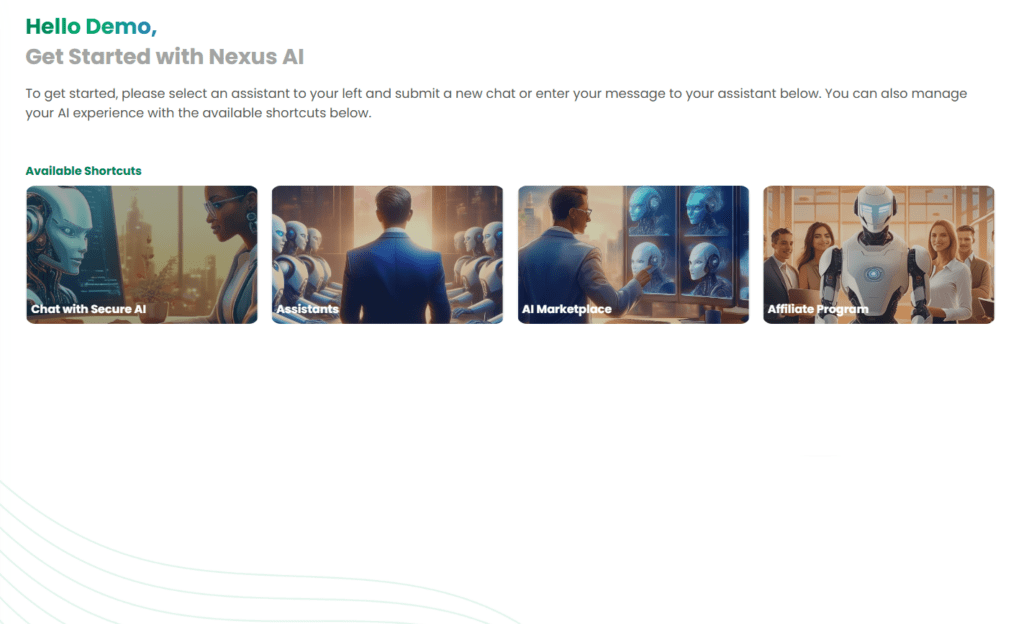The height and width of the screenshot is (624, 1024).
Task: Click the 'Available Shortcuts' section title
Action: (x=84, y=171)
